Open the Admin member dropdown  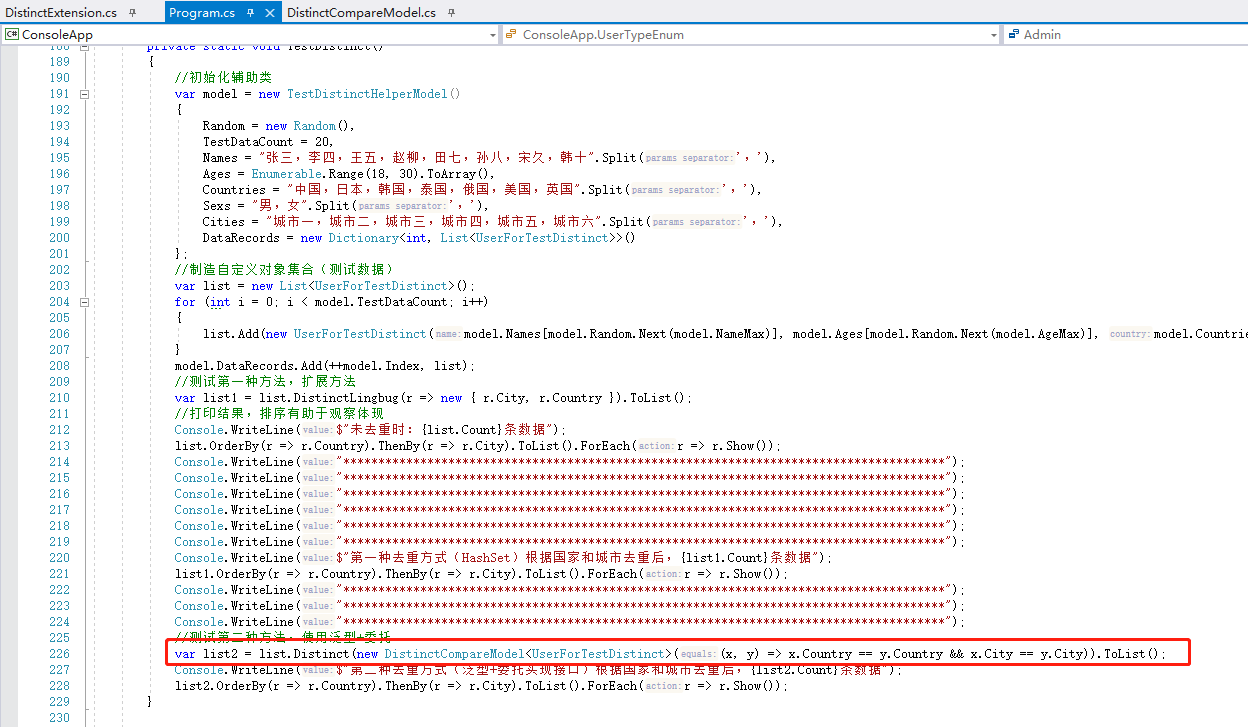tap(1126, 35)
